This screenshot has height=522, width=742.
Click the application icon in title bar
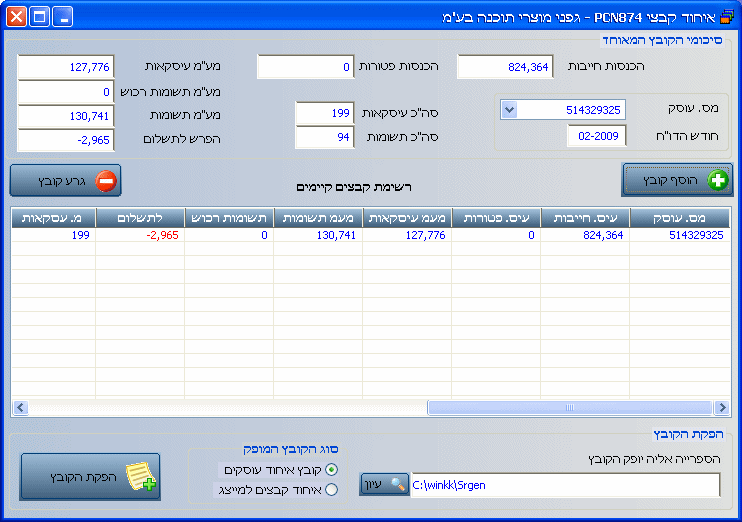pos(725,17)
